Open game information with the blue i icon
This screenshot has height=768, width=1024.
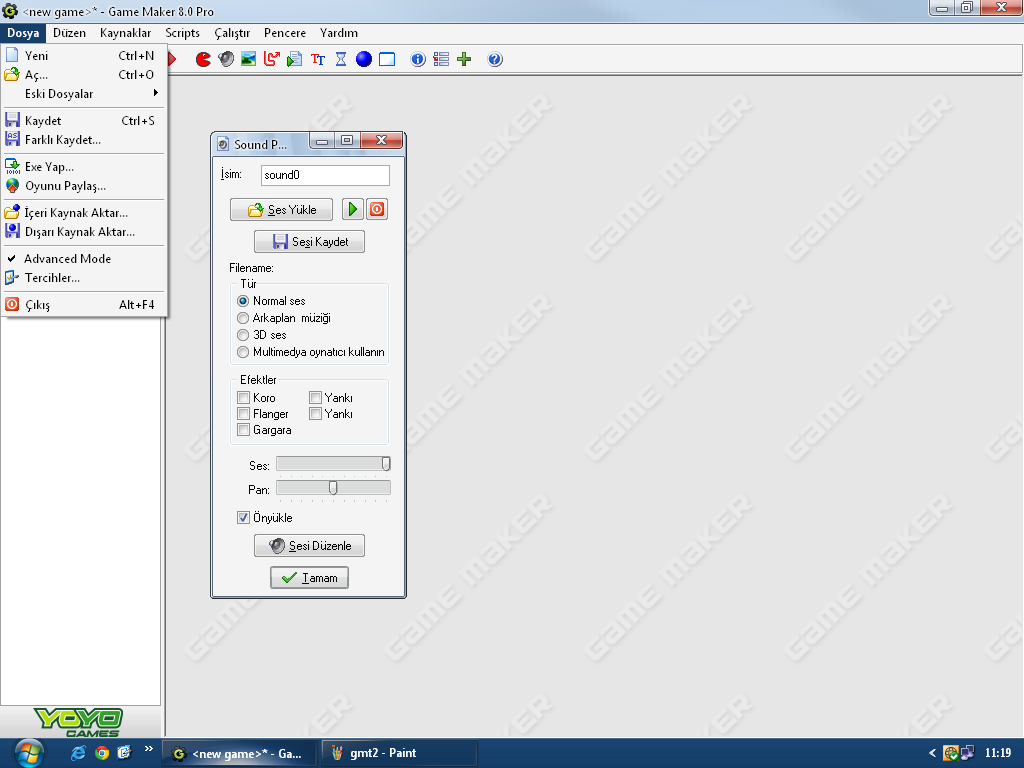coord(418,59)
